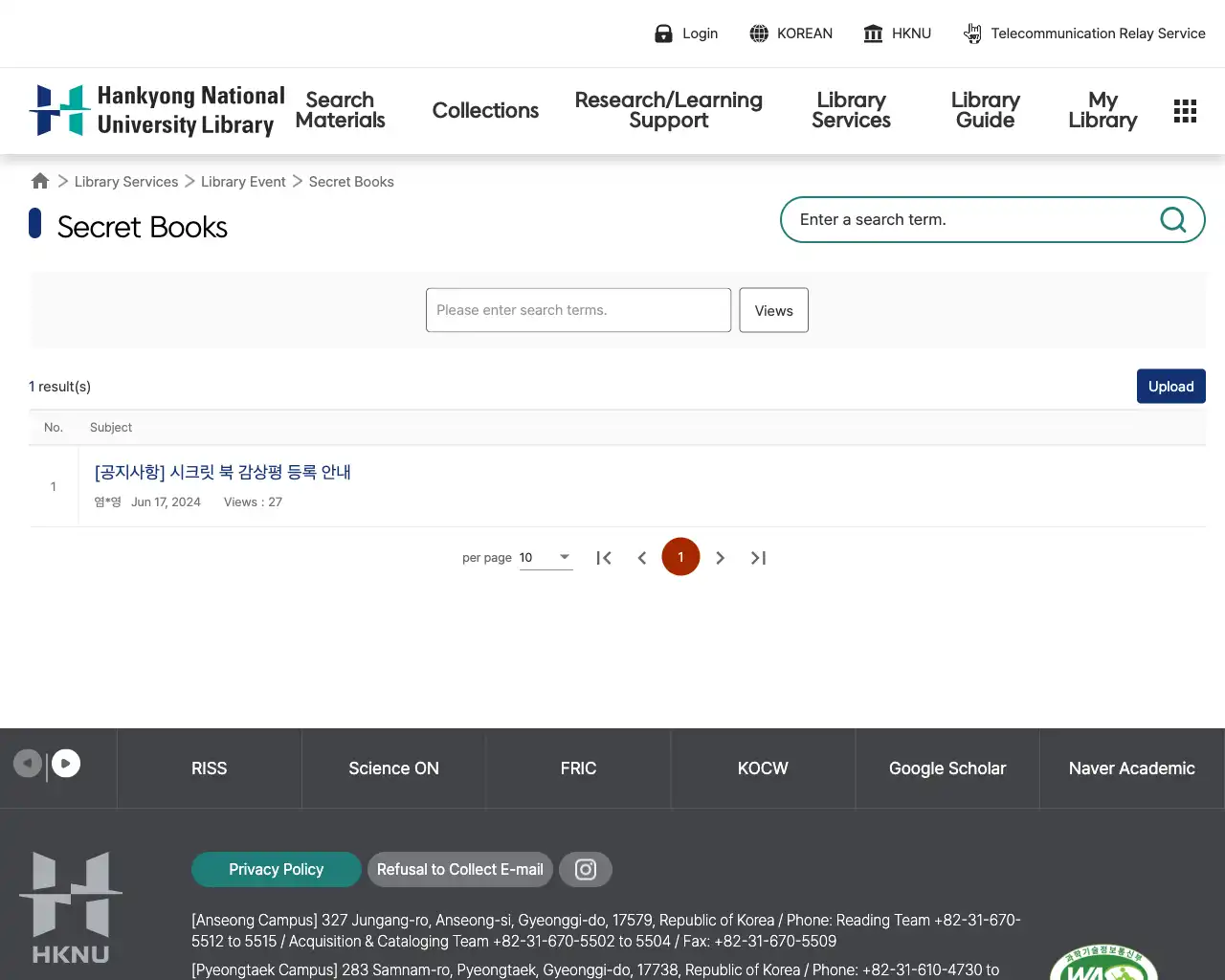Jump to the first page icon
The image size is (1225, 980).
coord(603,558)
